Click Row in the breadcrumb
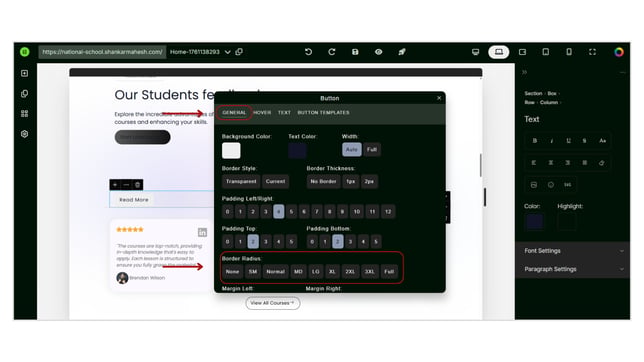This screenshot has height=362, width=644. pyautogui.click(x=529, y=102)
